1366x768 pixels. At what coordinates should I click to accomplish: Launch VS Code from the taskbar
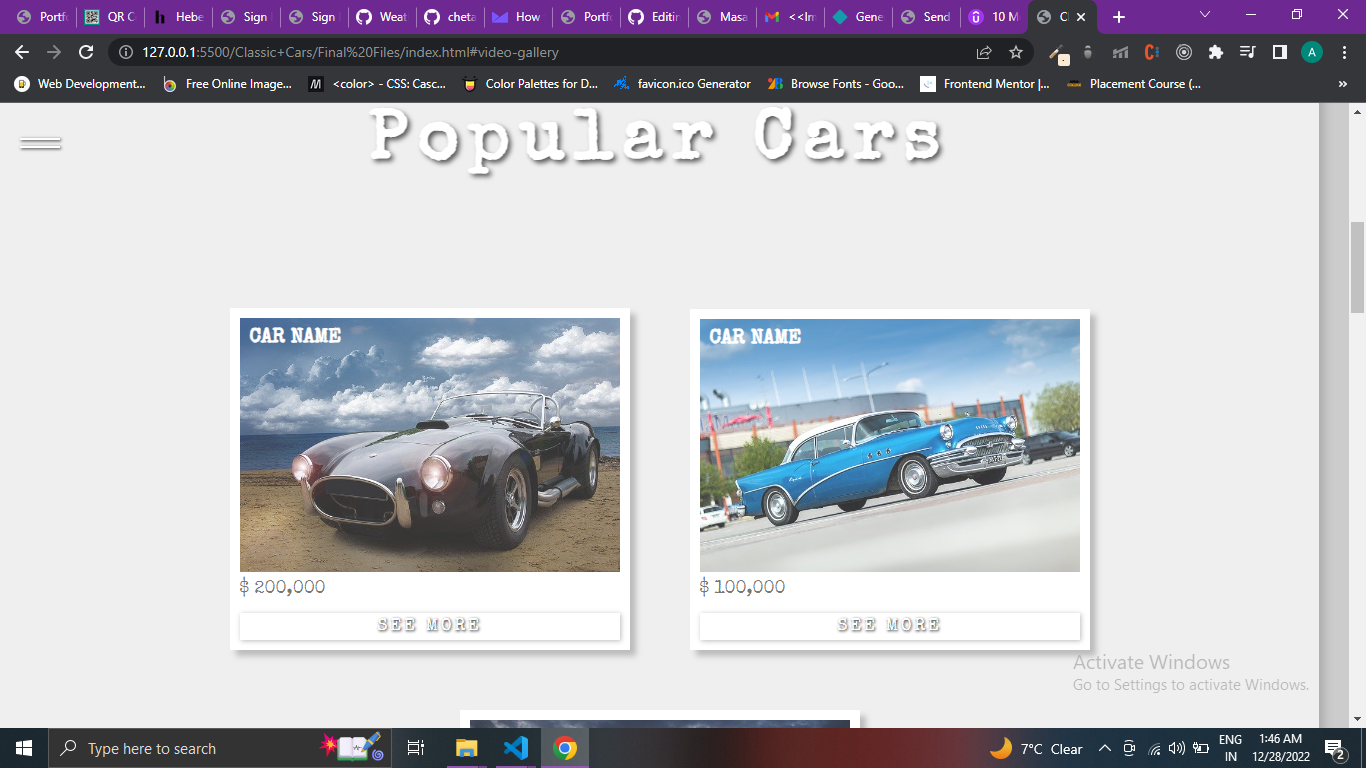[515, 747]
